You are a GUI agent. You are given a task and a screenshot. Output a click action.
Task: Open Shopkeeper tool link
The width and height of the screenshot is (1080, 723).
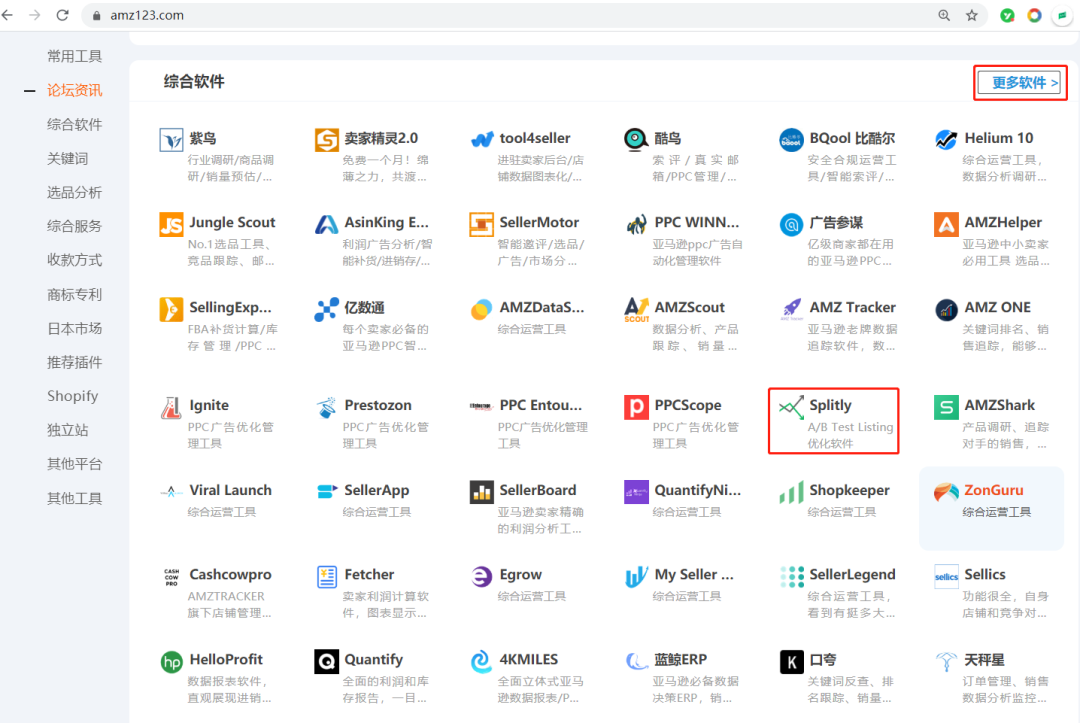coord(849,490)
